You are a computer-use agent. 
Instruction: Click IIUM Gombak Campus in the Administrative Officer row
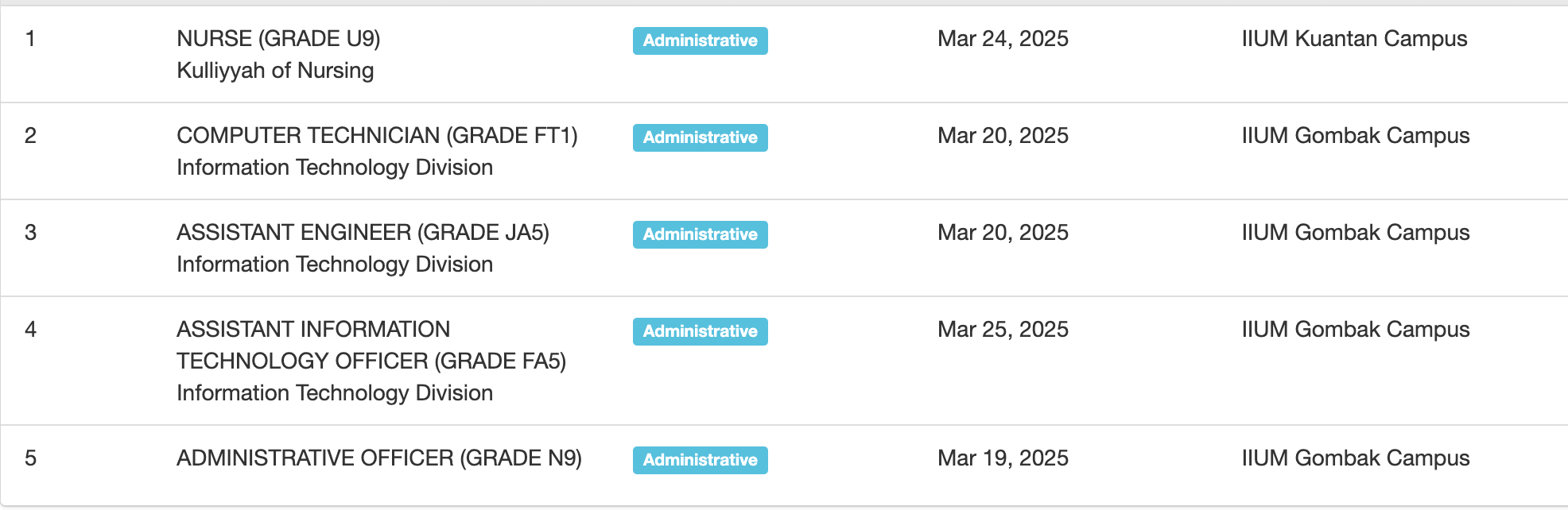click(x=1355, y=458)
